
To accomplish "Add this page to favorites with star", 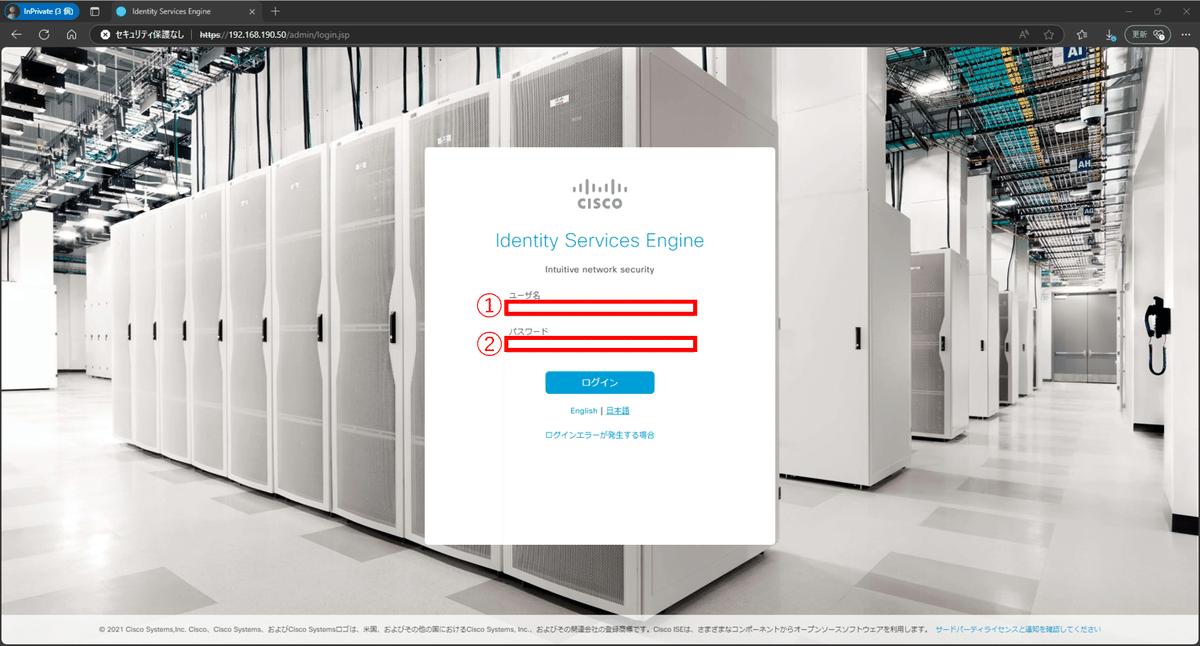I will point(1049,34).
